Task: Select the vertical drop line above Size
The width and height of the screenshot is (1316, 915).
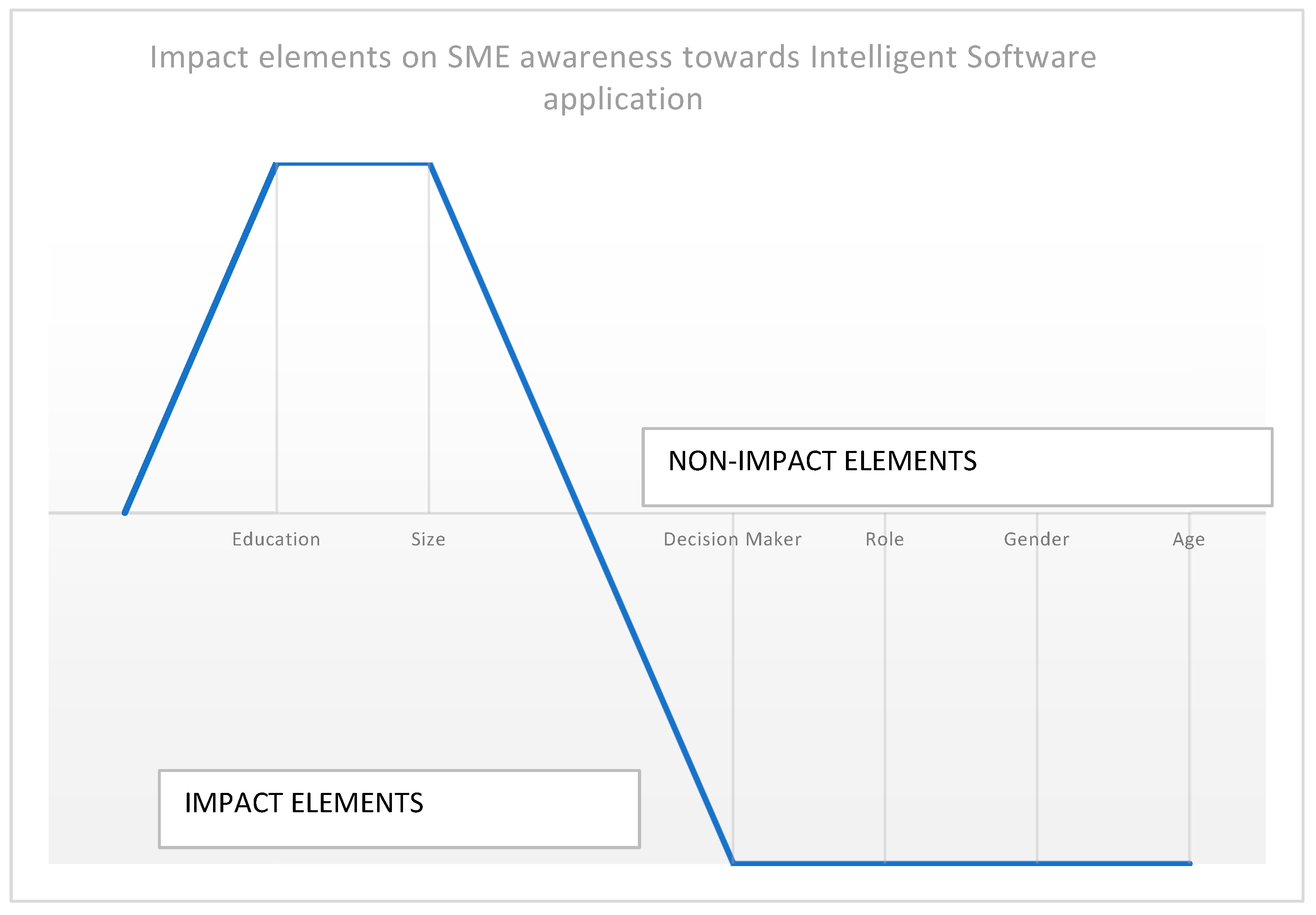Action: [x=429, y=344]
